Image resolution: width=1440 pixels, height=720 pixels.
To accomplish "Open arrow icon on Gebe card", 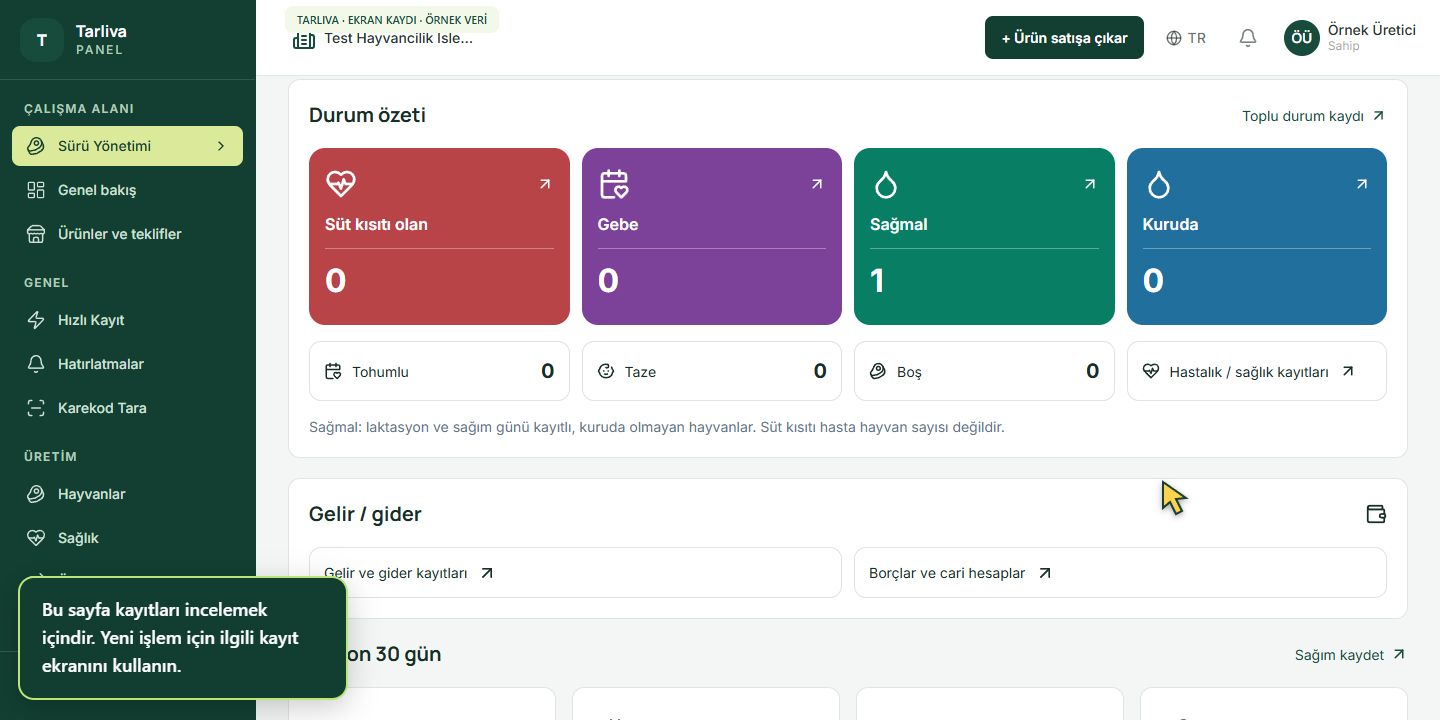I will [x=817, y=184].
